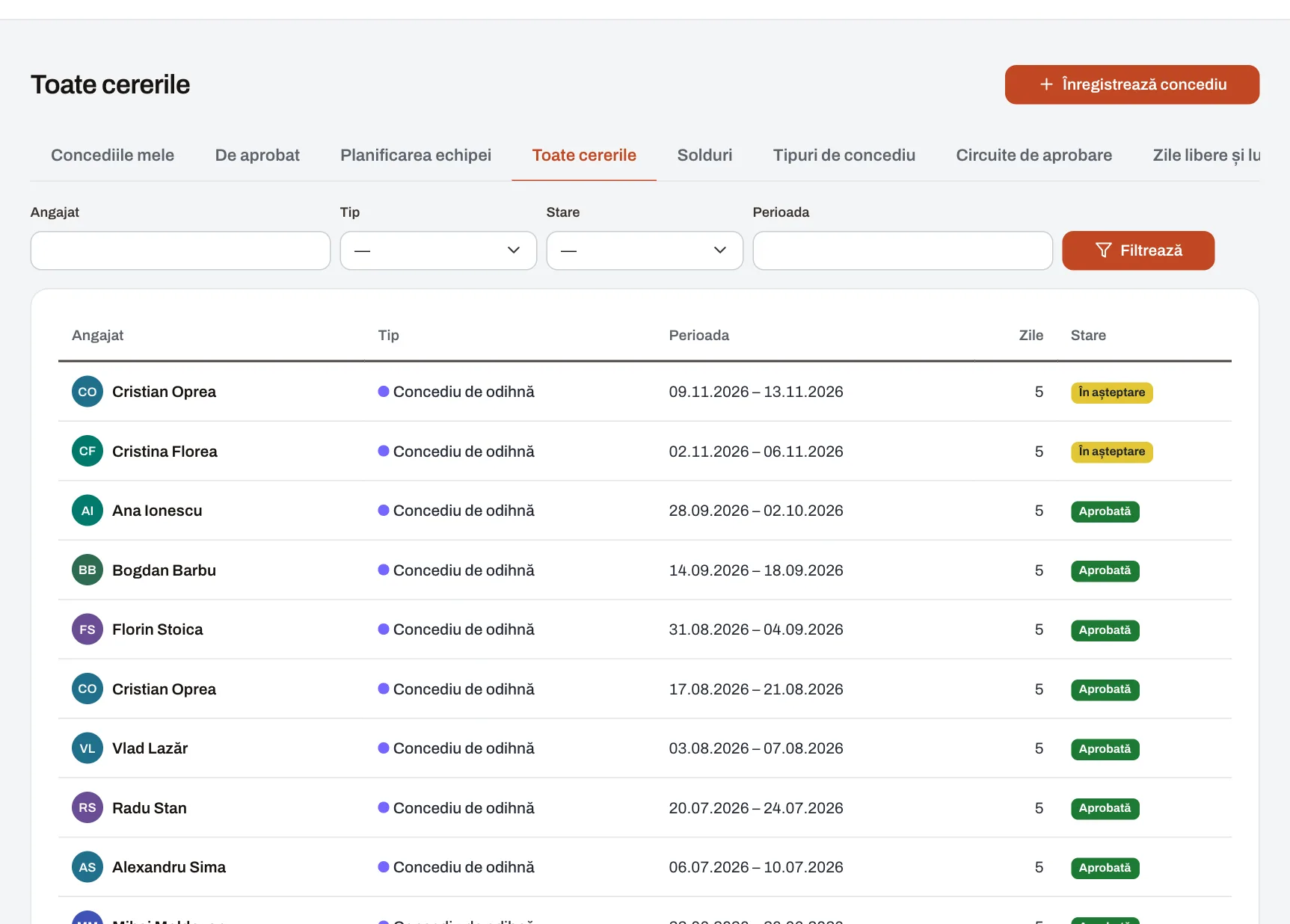The image size is (1290, 924).
Task: Switch to the De aprobat tab
Action: coord(257,155)
